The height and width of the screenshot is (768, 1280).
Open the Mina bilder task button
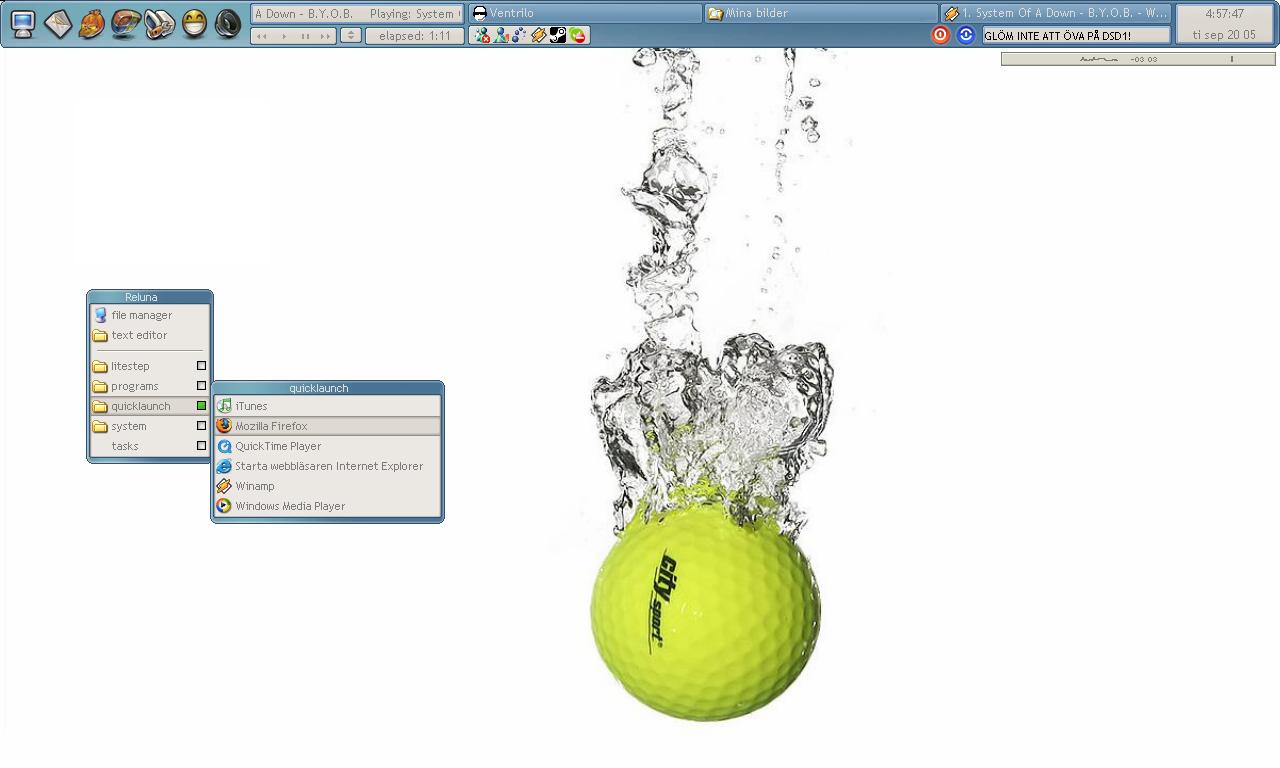[x=821, y=13]
